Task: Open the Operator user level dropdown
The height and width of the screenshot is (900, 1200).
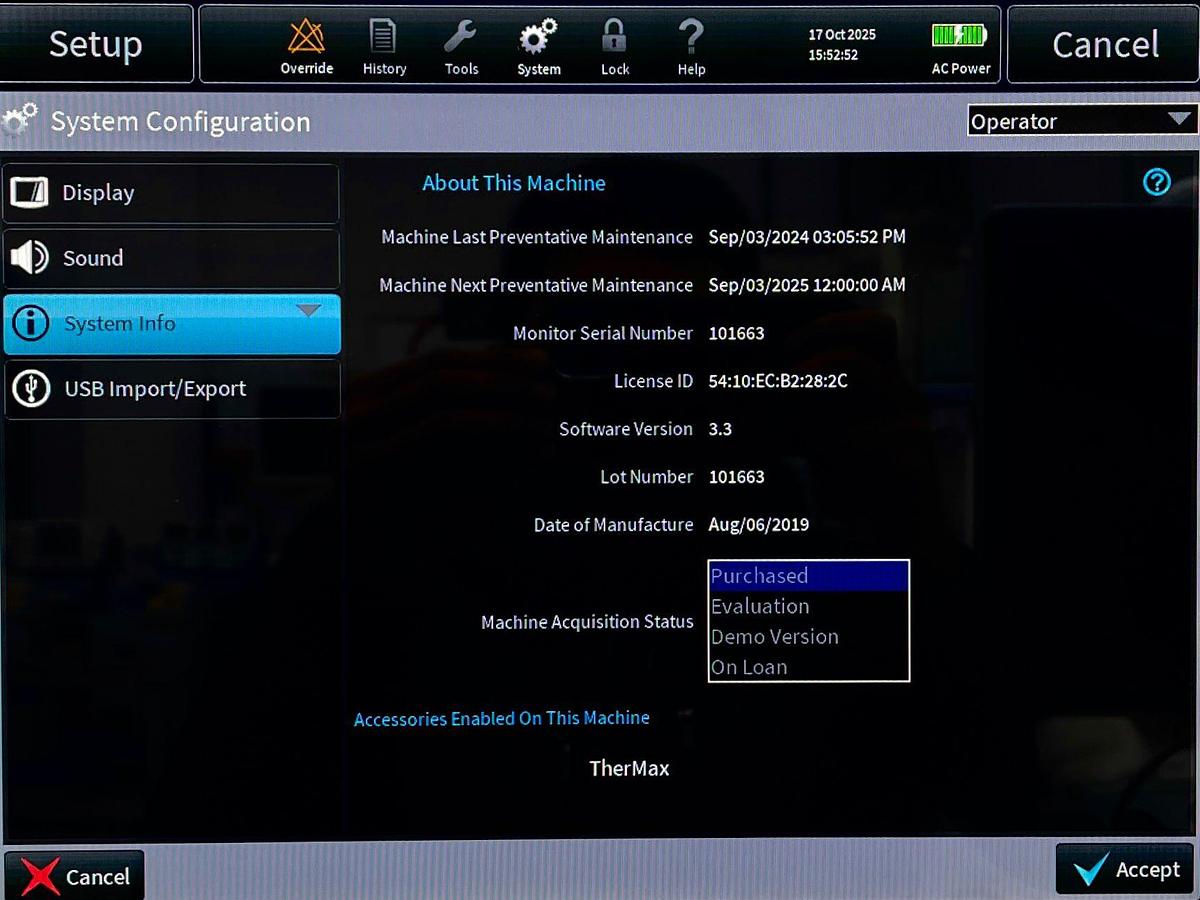Action: 1081,121
